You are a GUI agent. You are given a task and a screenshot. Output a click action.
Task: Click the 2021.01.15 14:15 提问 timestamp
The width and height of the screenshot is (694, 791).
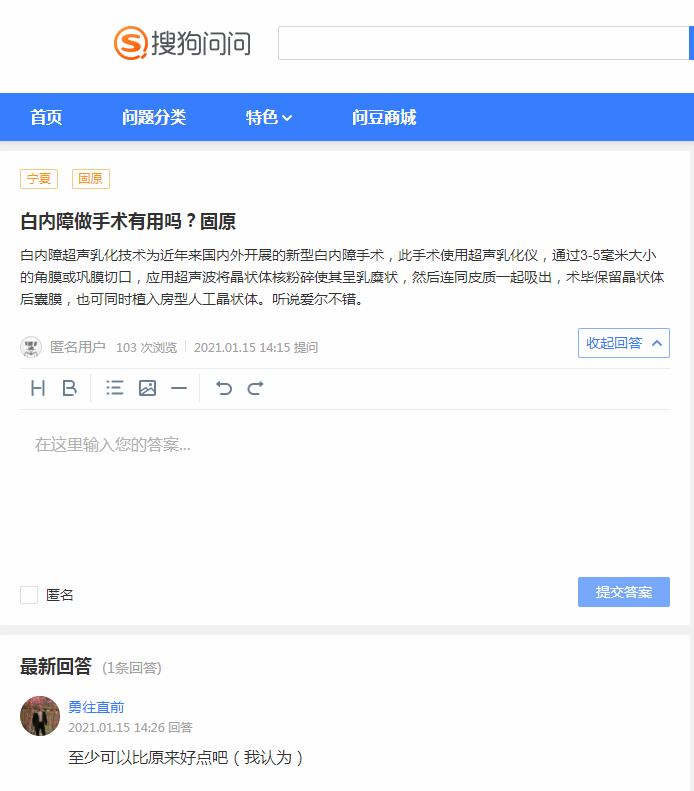point(256,348)
